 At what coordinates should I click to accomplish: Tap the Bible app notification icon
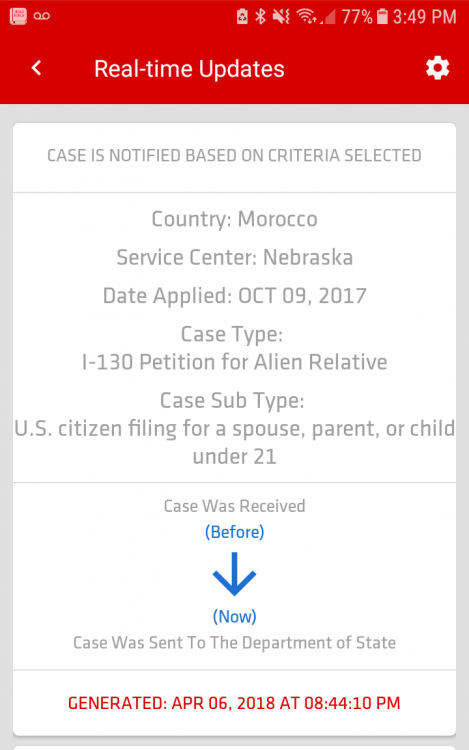(18, 16)
